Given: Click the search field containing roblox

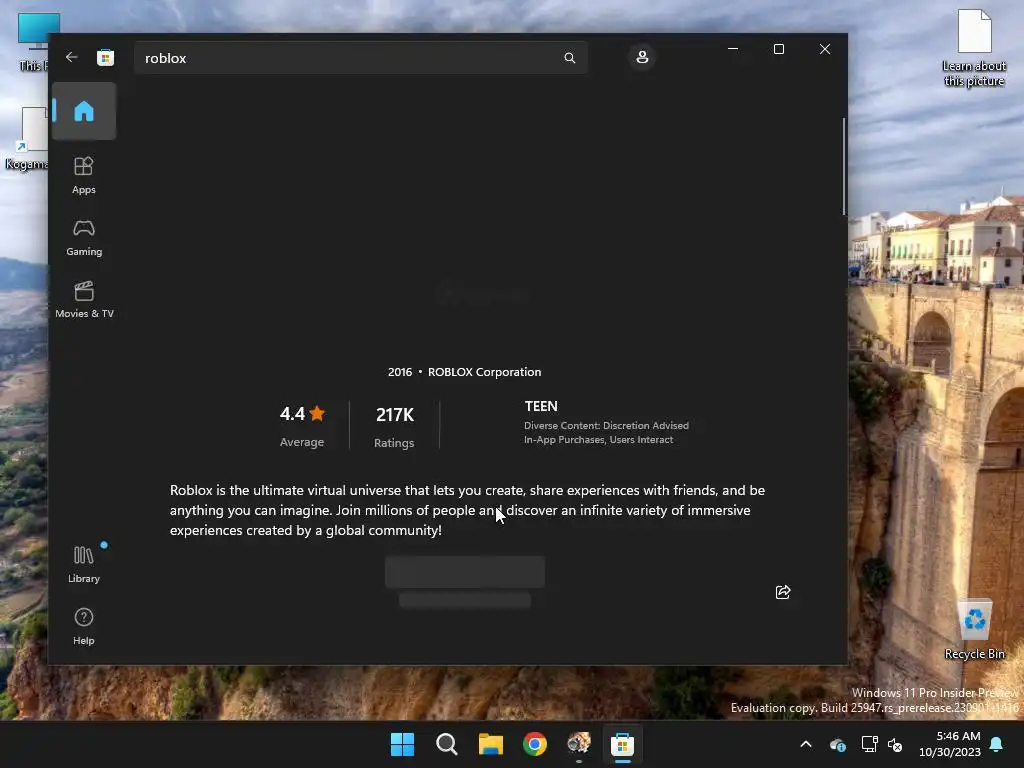Looking at the screenshot, I should coord(360,58).
